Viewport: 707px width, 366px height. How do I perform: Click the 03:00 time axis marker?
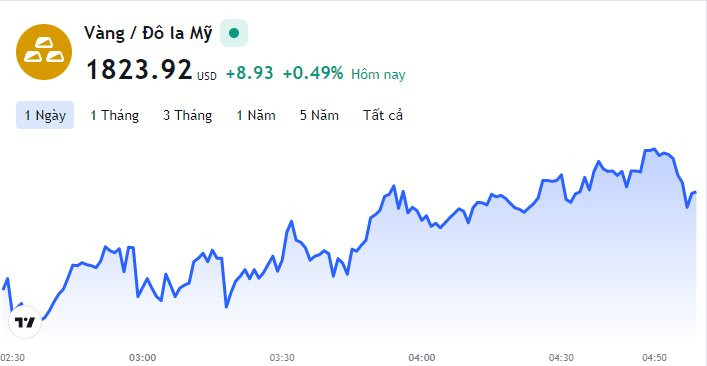click(142, 358)
